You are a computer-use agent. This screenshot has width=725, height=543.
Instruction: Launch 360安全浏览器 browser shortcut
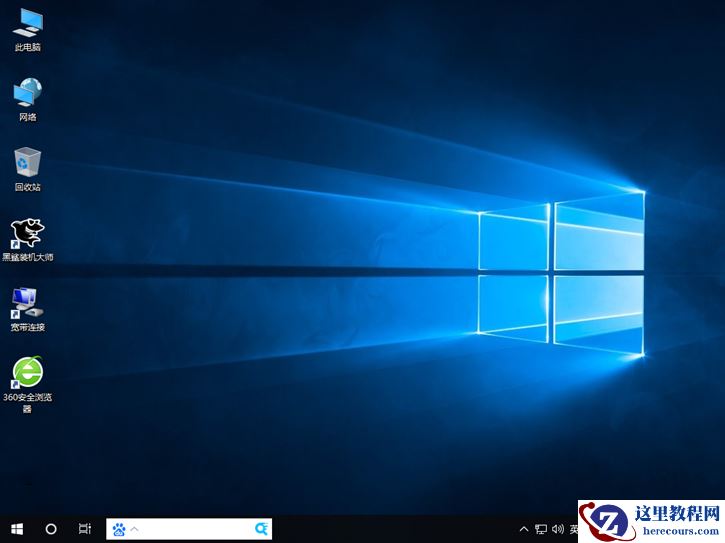tap(28, 384)
